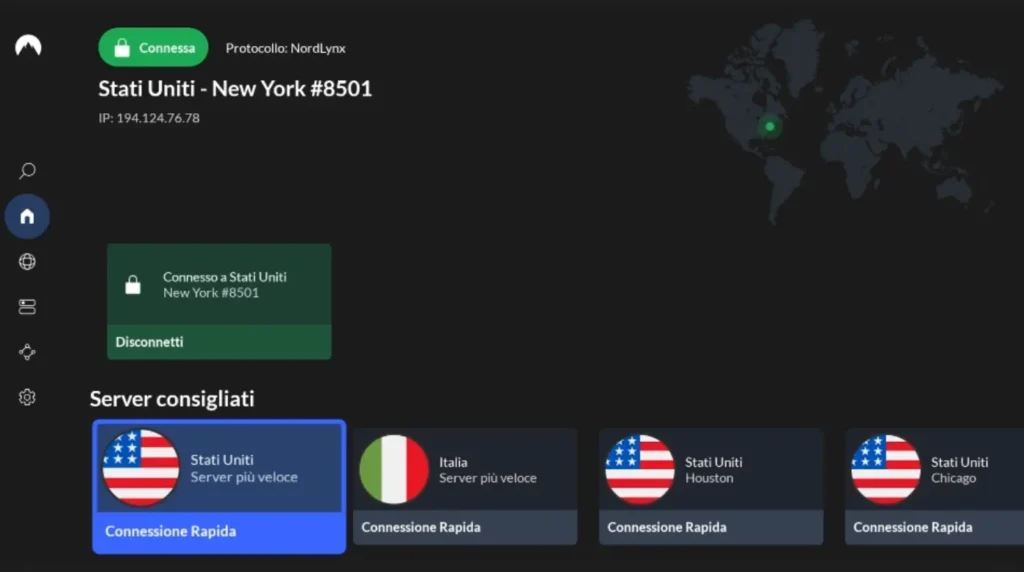Open the Meshnet nodes icon

point(27,352)
